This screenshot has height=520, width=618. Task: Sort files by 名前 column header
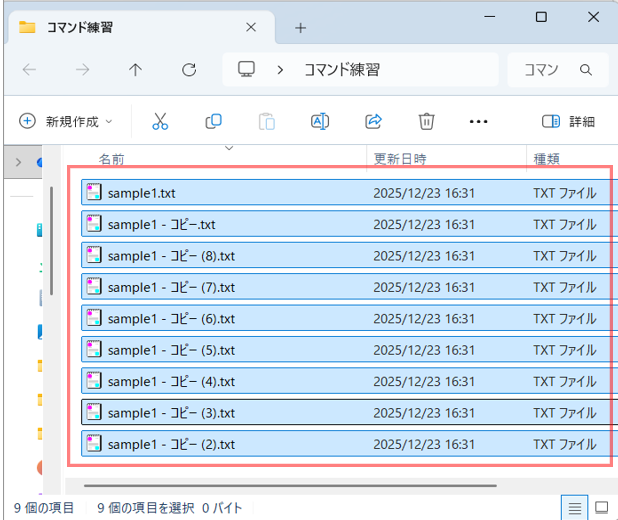coord(111,159)
